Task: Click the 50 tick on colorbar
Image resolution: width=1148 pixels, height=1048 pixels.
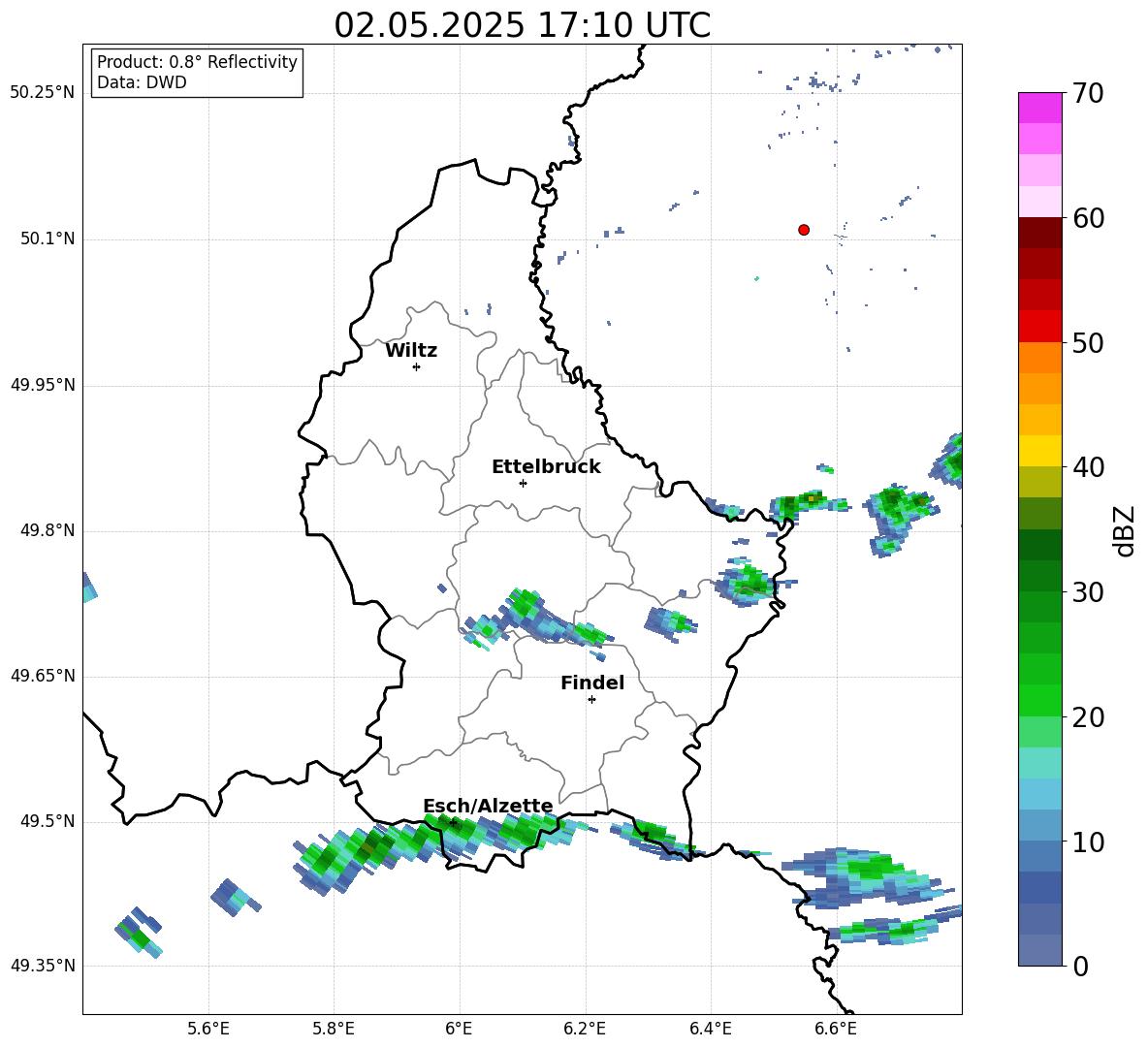Action: tap(1088, 343)
